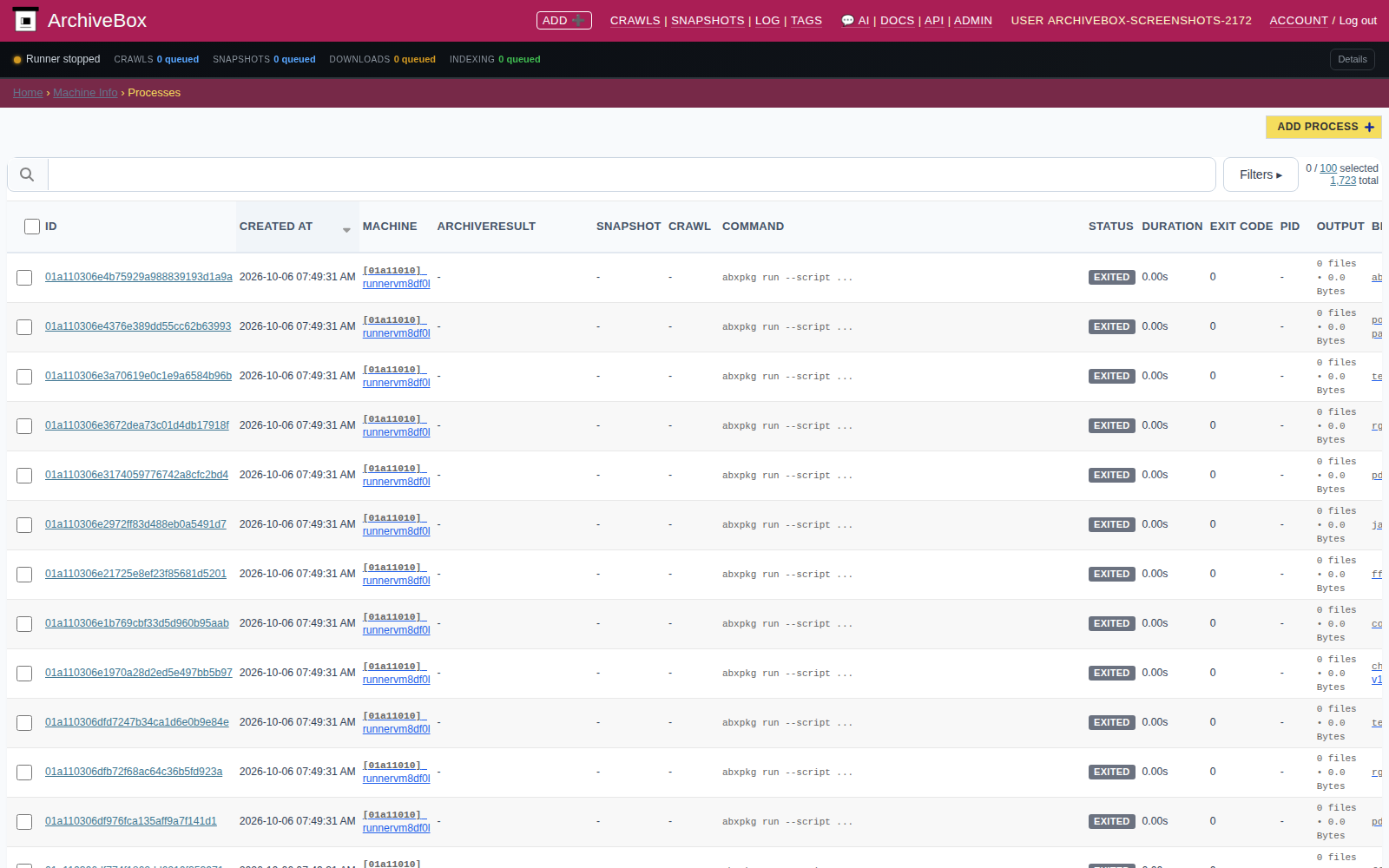Screen dimensions: 1389x868
Task: Sort by the DURATION column header
Action: point(1172,227)
